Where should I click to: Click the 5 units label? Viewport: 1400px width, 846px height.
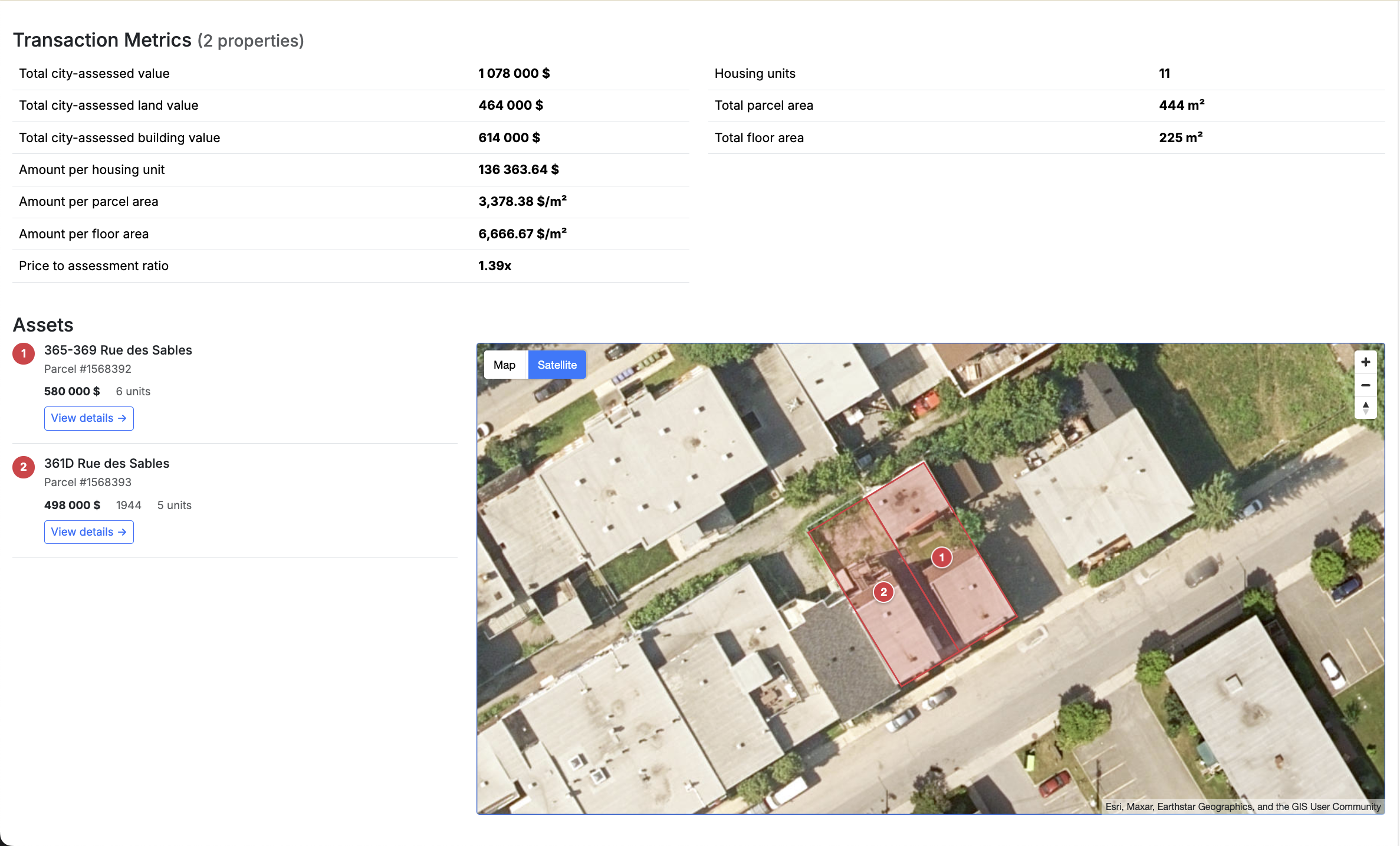(175, 505)
